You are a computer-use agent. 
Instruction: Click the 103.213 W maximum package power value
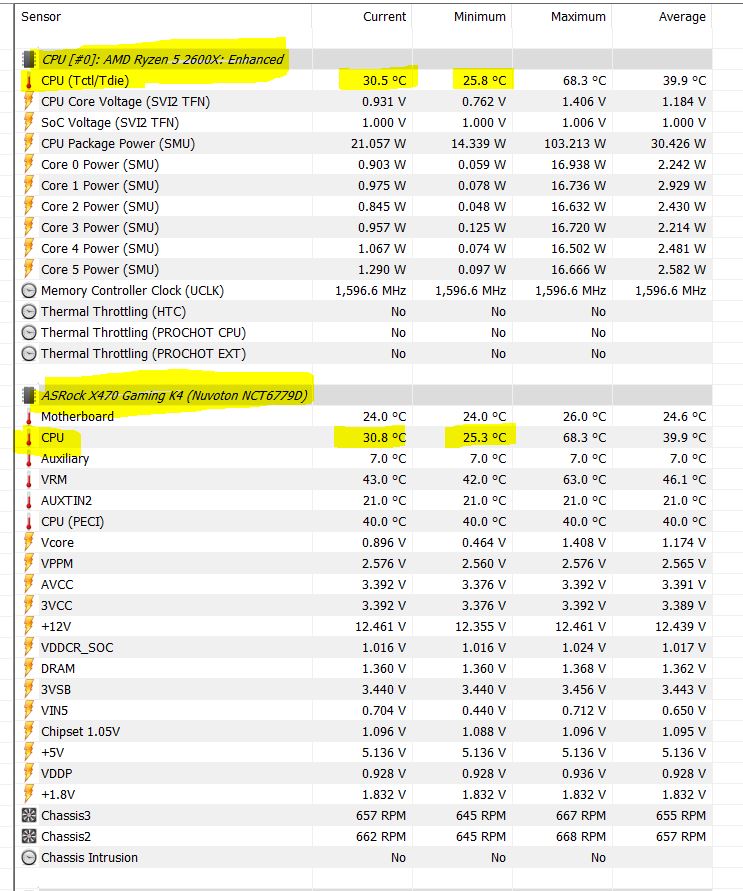575,144
